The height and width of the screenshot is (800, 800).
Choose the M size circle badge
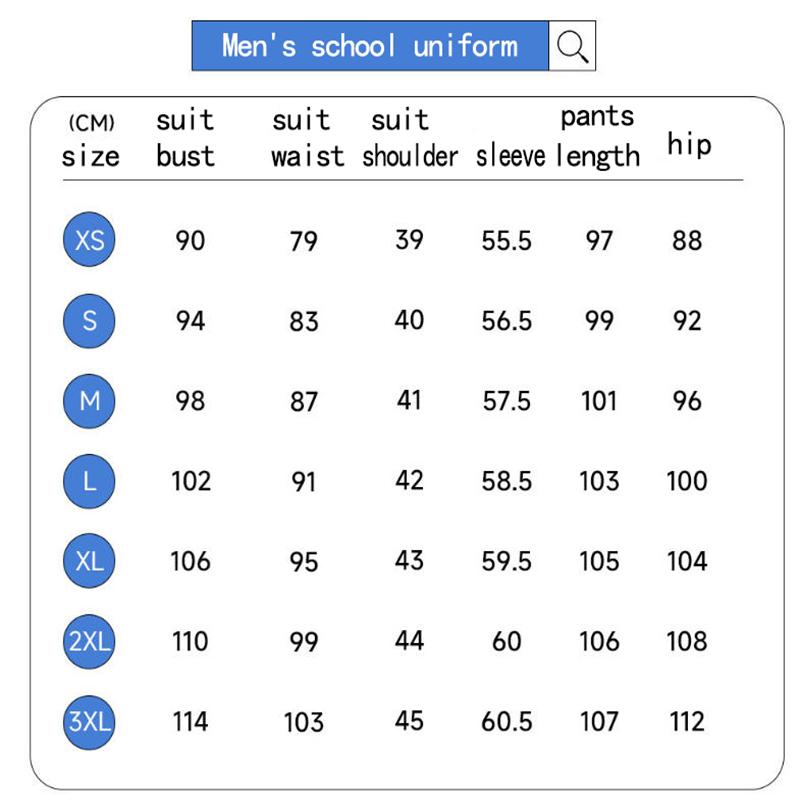coord(90,401)
